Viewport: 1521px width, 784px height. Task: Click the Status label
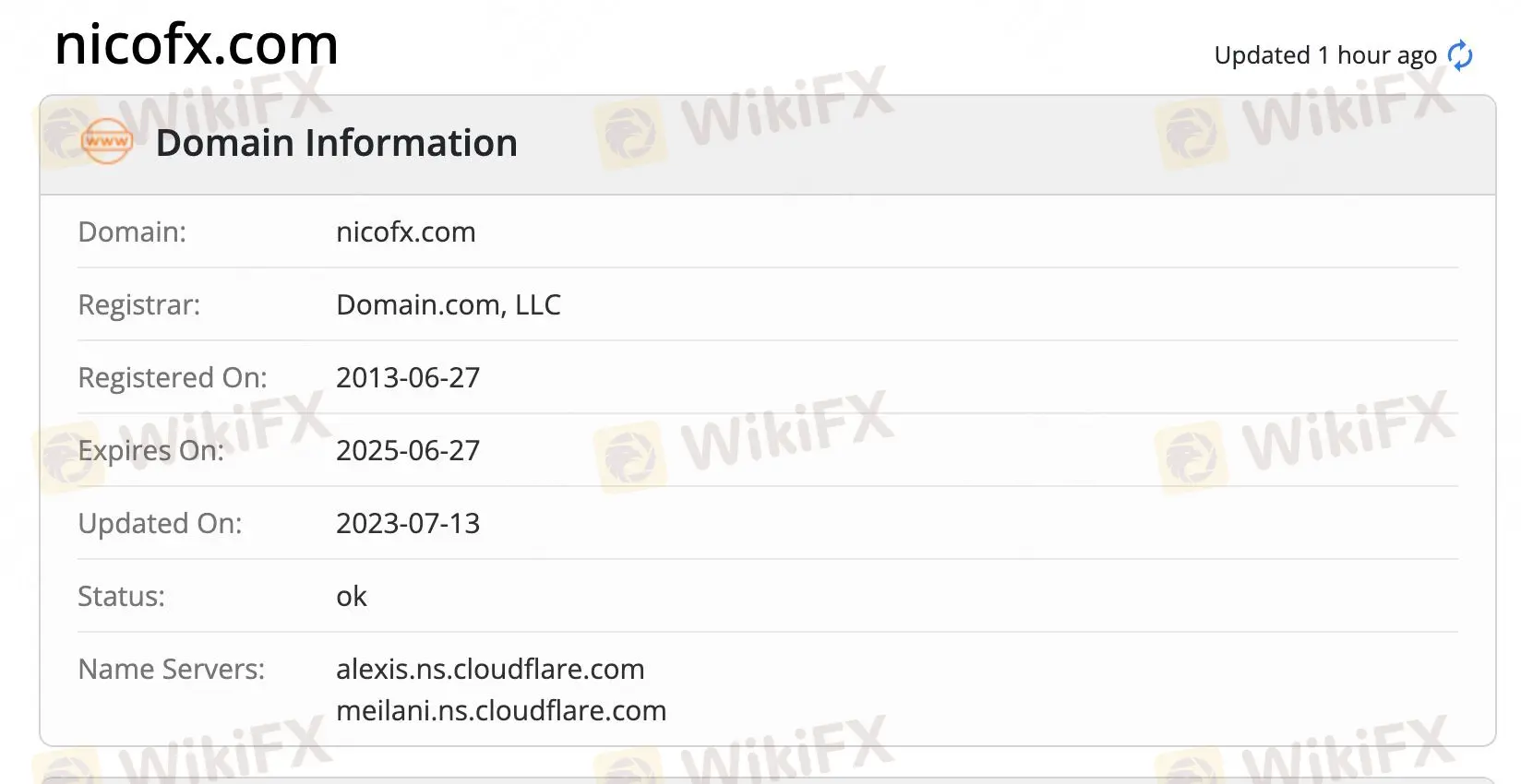[x=122, y=596]
